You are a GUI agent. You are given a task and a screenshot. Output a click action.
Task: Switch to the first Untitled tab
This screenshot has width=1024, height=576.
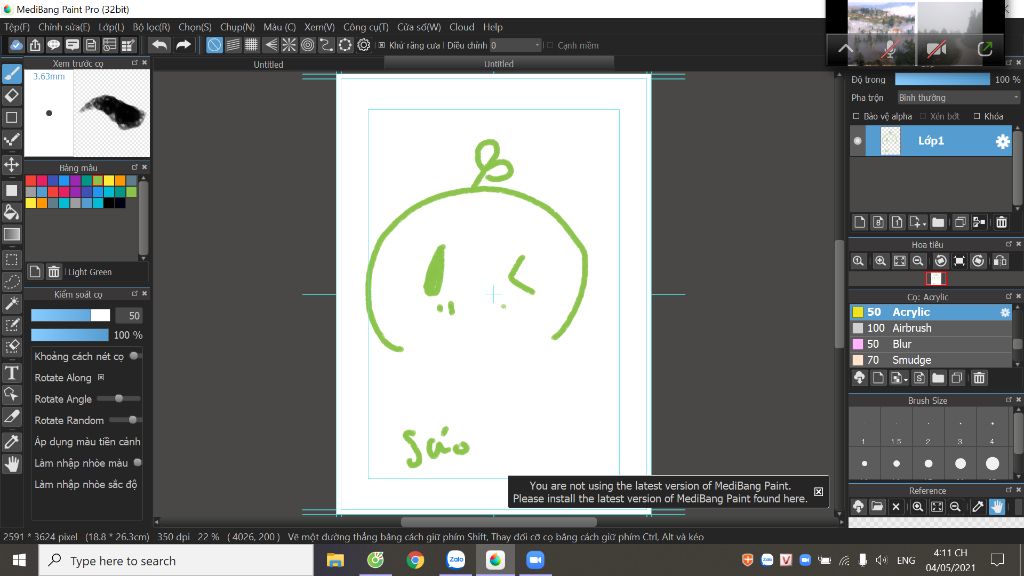click(268, 64)
